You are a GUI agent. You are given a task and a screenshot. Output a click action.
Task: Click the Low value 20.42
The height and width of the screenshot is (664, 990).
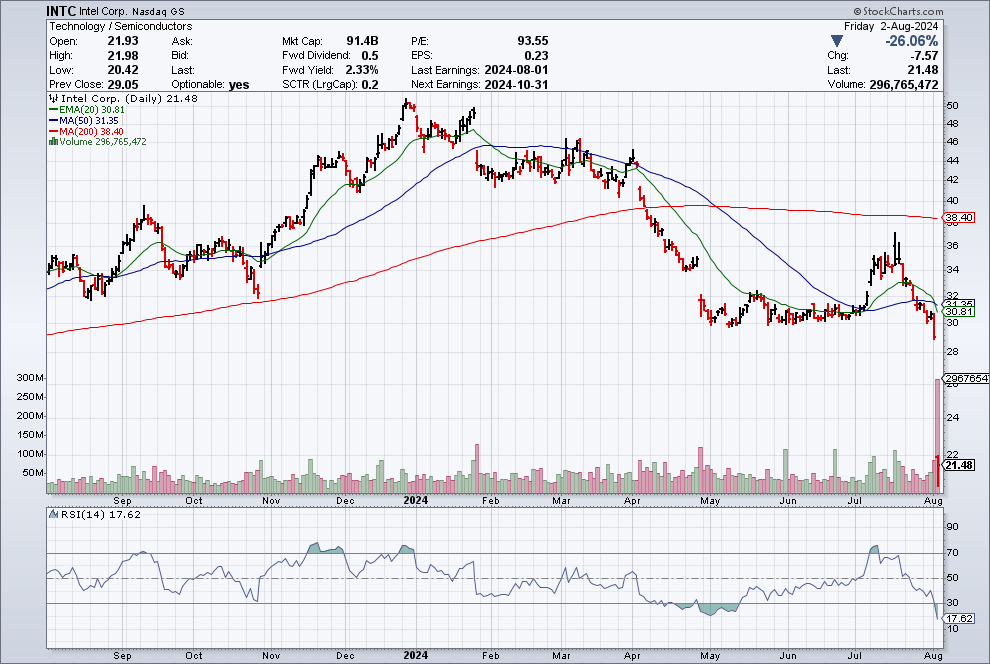pyautogui.click(x=122, y=69)
